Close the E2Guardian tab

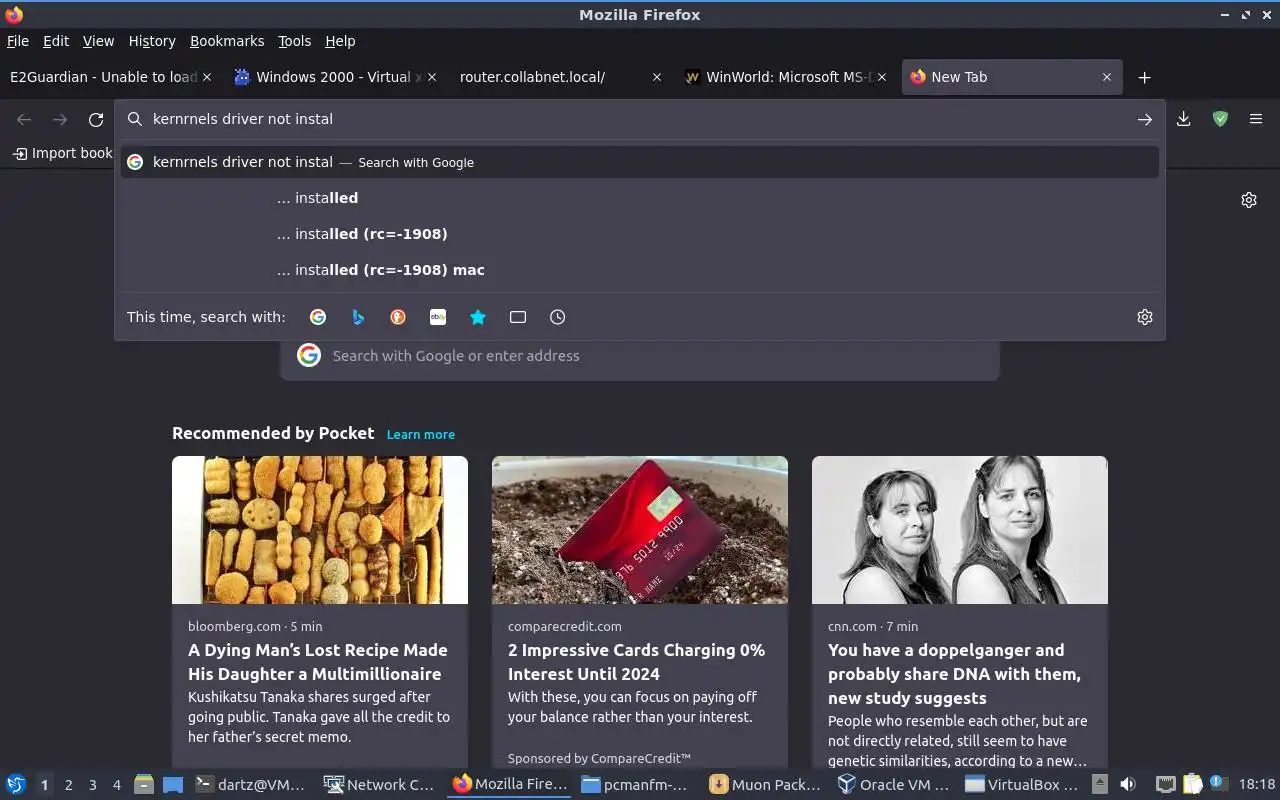(207, 77)
